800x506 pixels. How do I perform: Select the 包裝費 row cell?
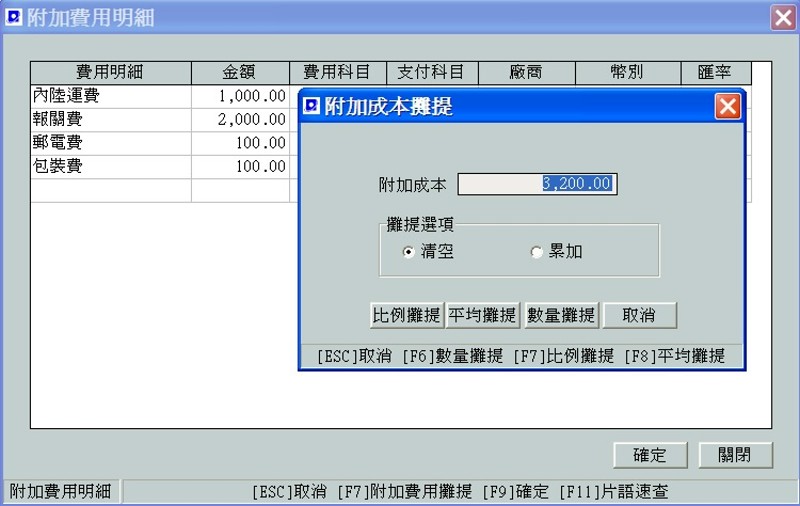pos(111,167)
